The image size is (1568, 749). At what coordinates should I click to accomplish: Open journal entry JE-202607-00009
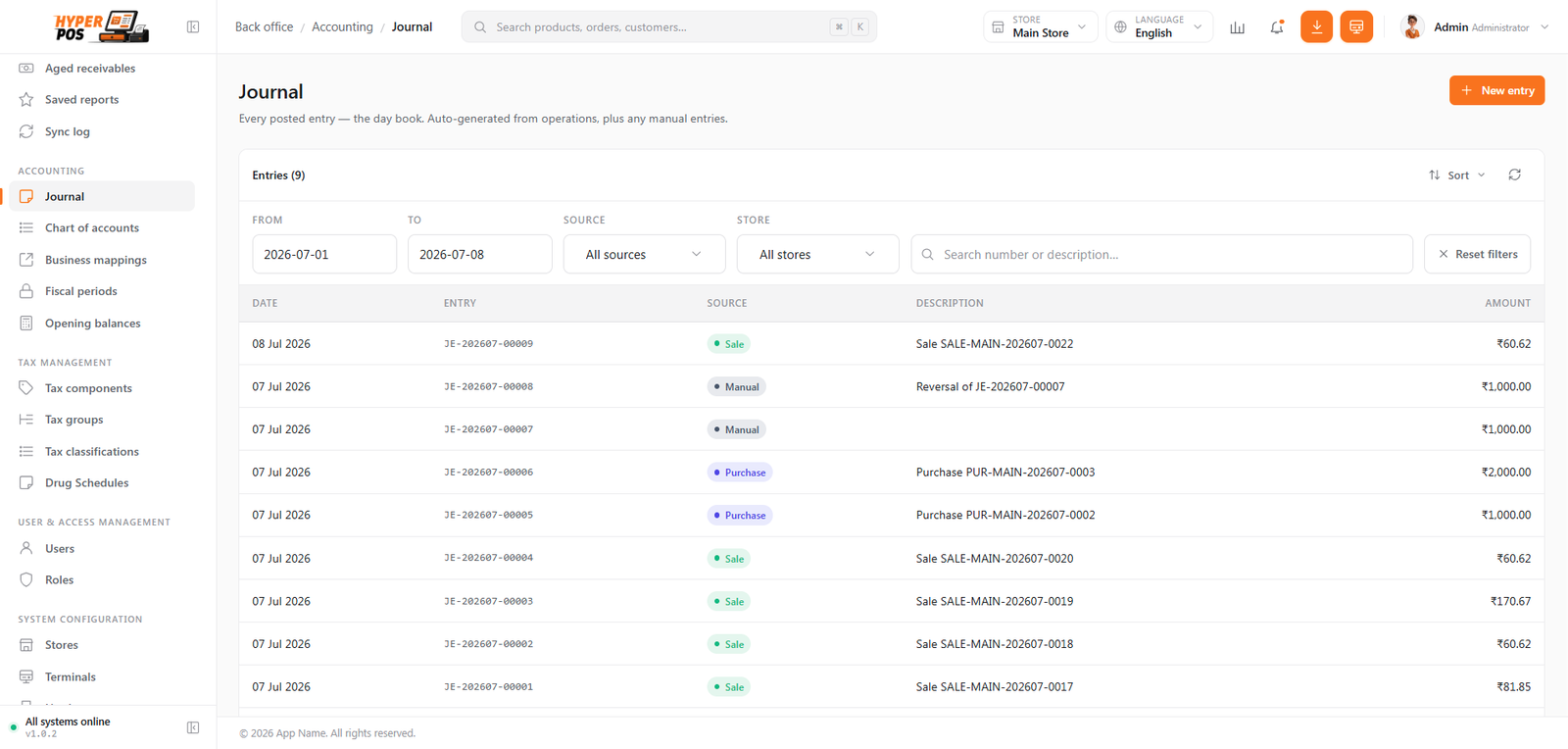pos(488,344)
